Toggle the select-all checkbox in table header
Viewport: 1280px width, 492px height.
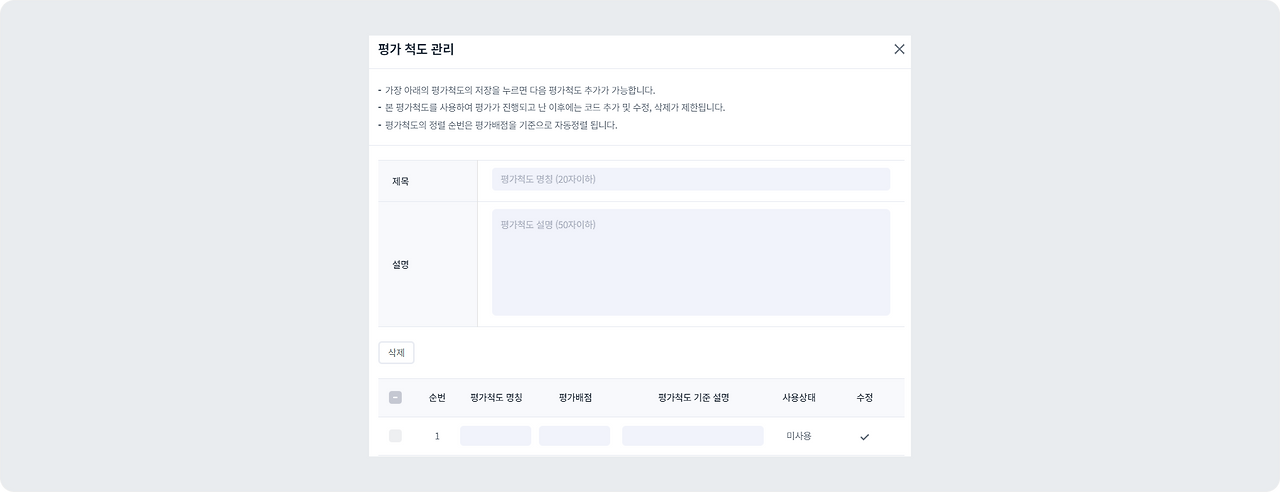(395, 397)
